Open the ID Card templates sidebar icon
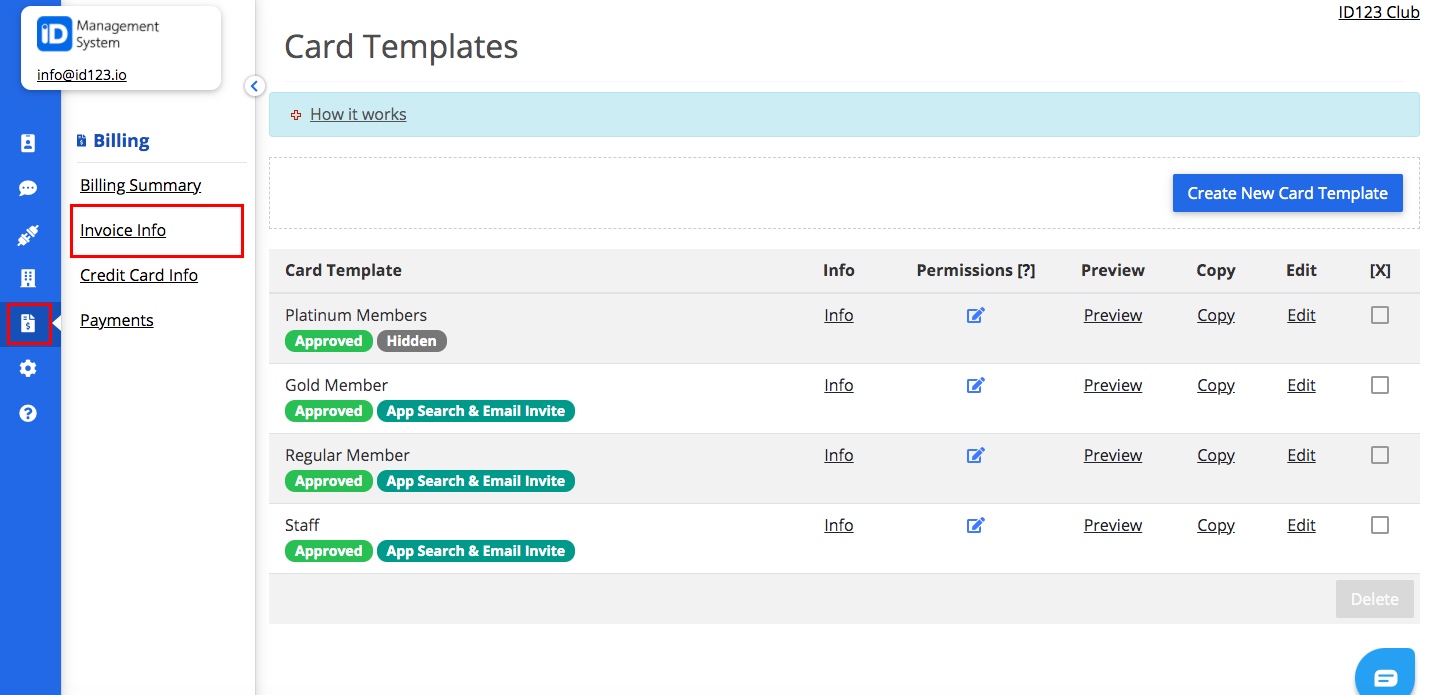The height and width of the screenshot is (695, 1430). [x=29, y=142]
